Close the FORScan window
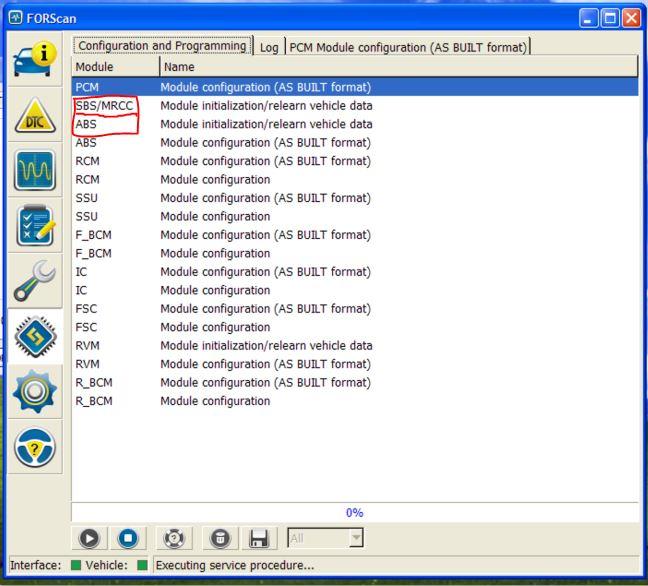 pos(632,18)
